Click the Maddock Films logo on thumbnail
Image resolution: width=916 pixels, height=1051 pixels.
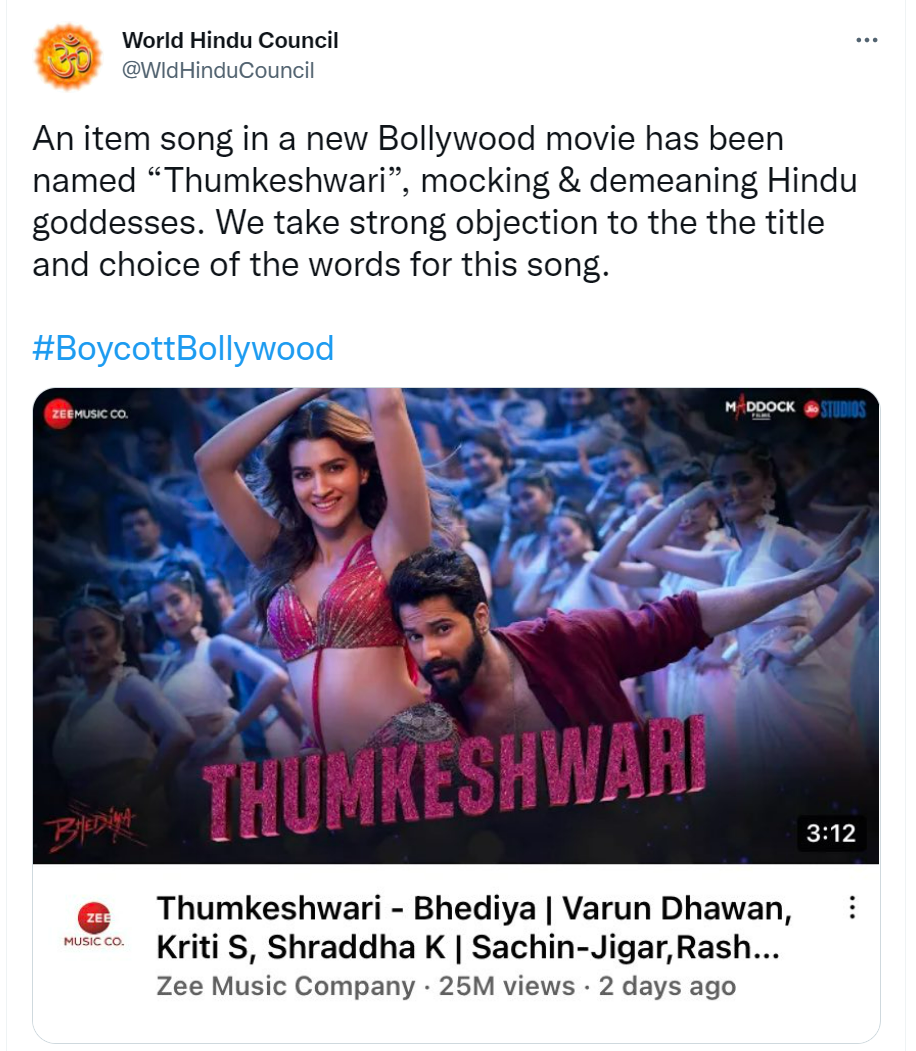coord(760,408)
